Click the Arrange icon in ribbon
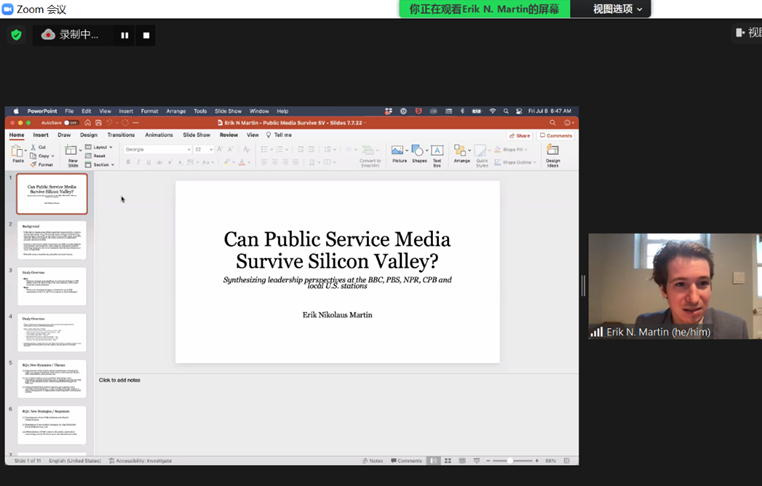 click(461, 152)
